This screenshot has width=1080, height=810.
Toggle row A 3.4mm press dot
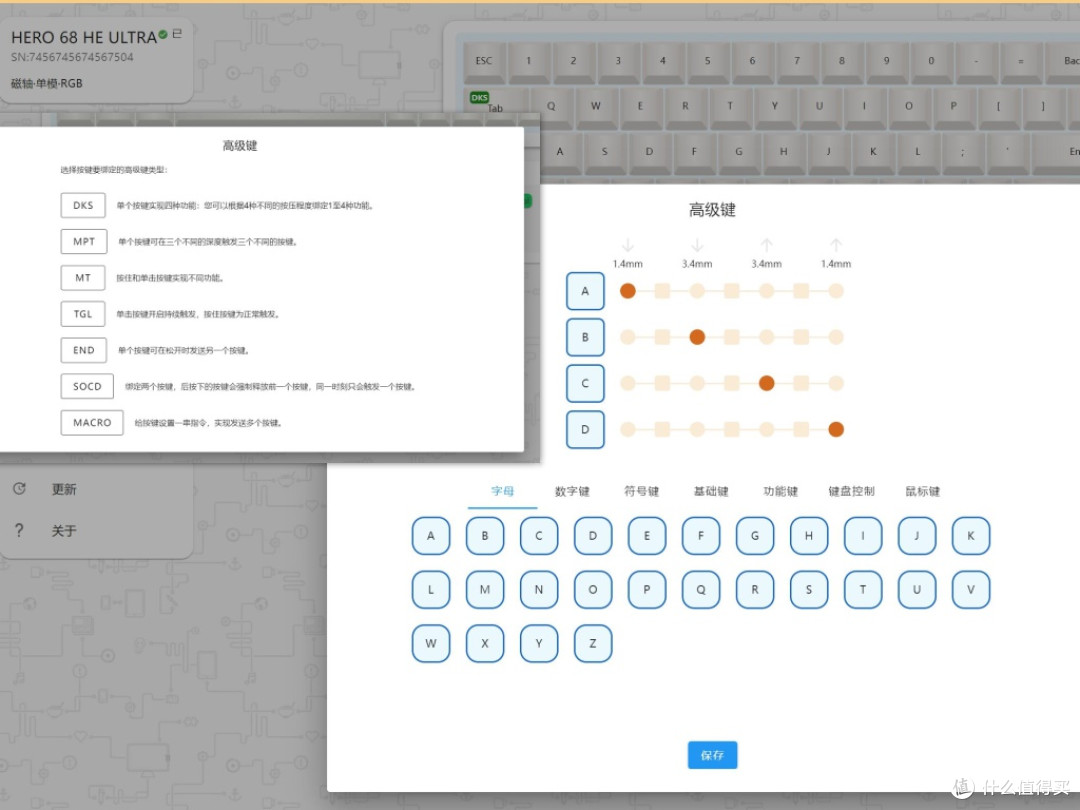pyautogui.click(x=697, y=291)
